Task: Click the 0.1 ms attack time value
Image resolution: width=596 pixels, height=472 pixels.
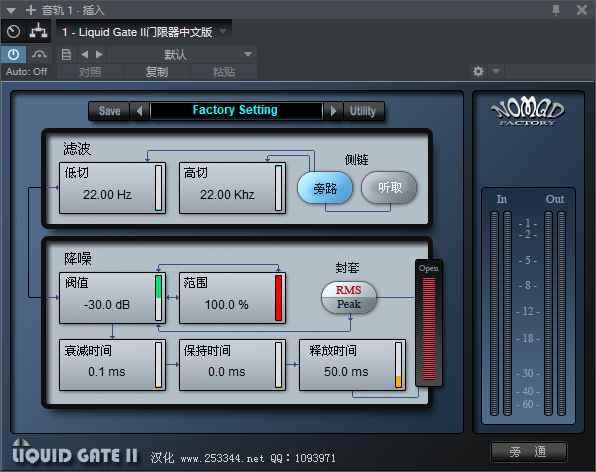Action: pos(107,371)
